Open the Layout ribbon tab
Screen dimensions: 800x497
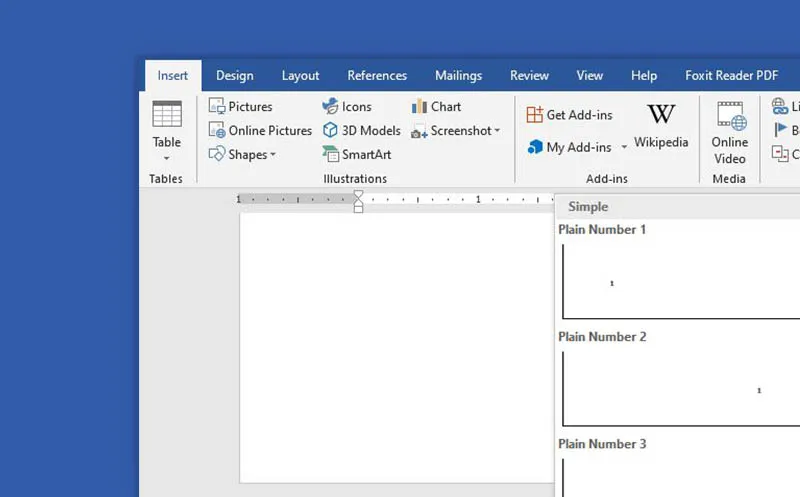[300, 76]
